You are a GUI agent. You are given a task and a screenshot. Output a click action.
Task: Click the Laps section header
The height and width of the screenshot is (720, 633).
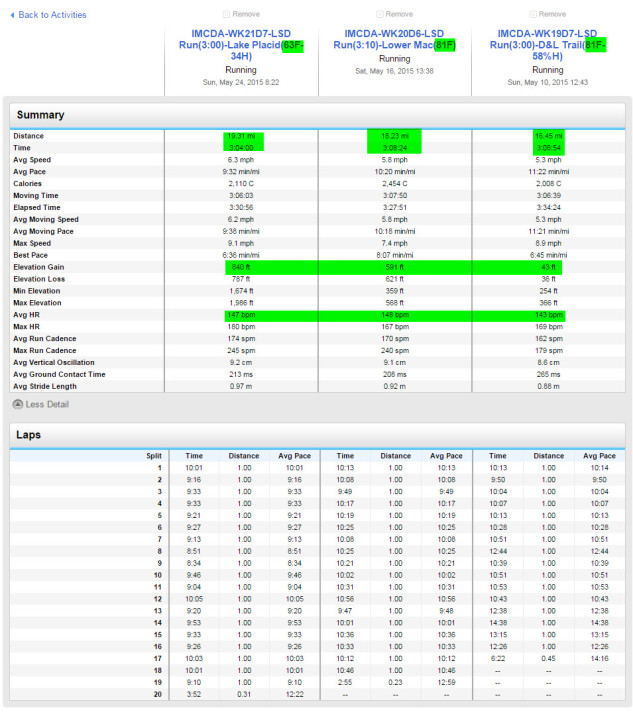pos(32,435)
